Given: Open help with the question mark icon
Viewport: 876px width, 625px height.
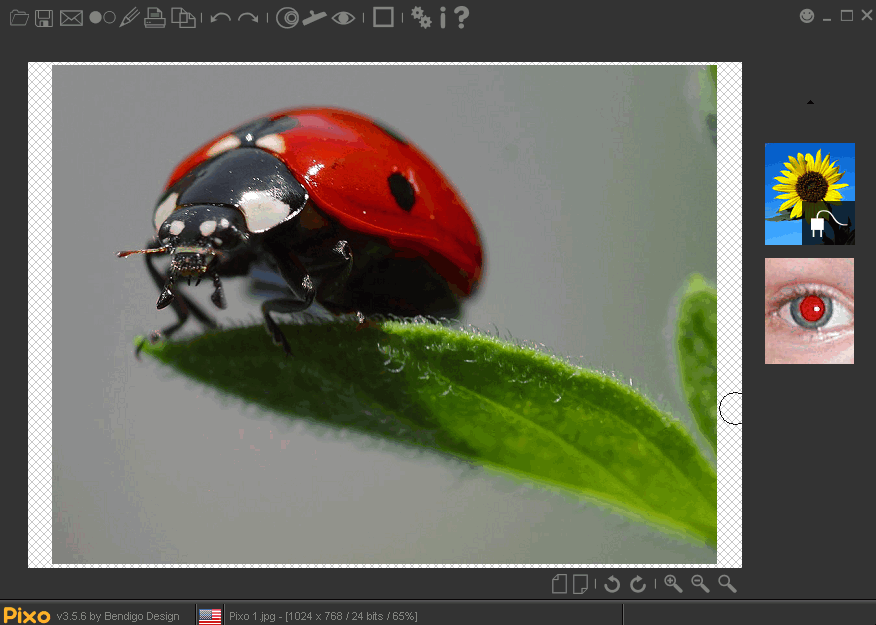Looking at the screenshot, I should [461, 17].
